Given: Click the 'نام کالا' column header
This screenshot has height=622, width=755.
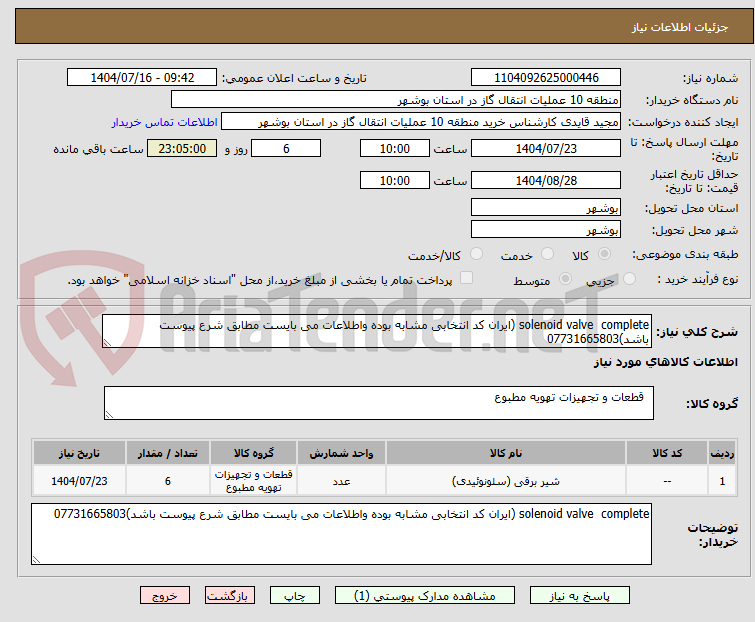Looking at the screenshot, I should (498, 453).
